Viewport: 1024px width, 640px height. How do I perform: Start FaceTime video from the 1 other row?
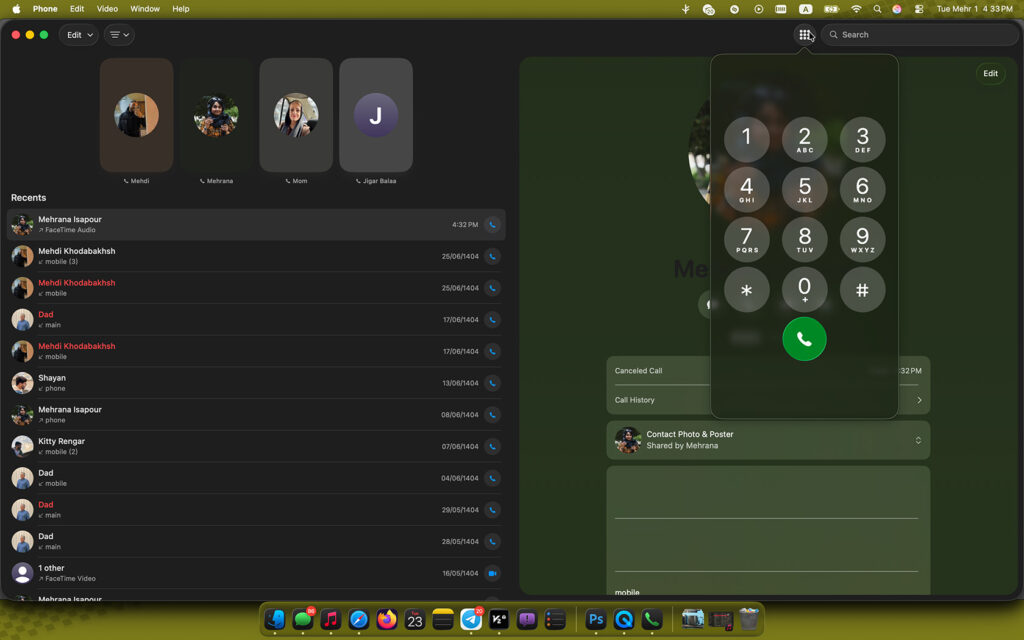coord(492,573)
